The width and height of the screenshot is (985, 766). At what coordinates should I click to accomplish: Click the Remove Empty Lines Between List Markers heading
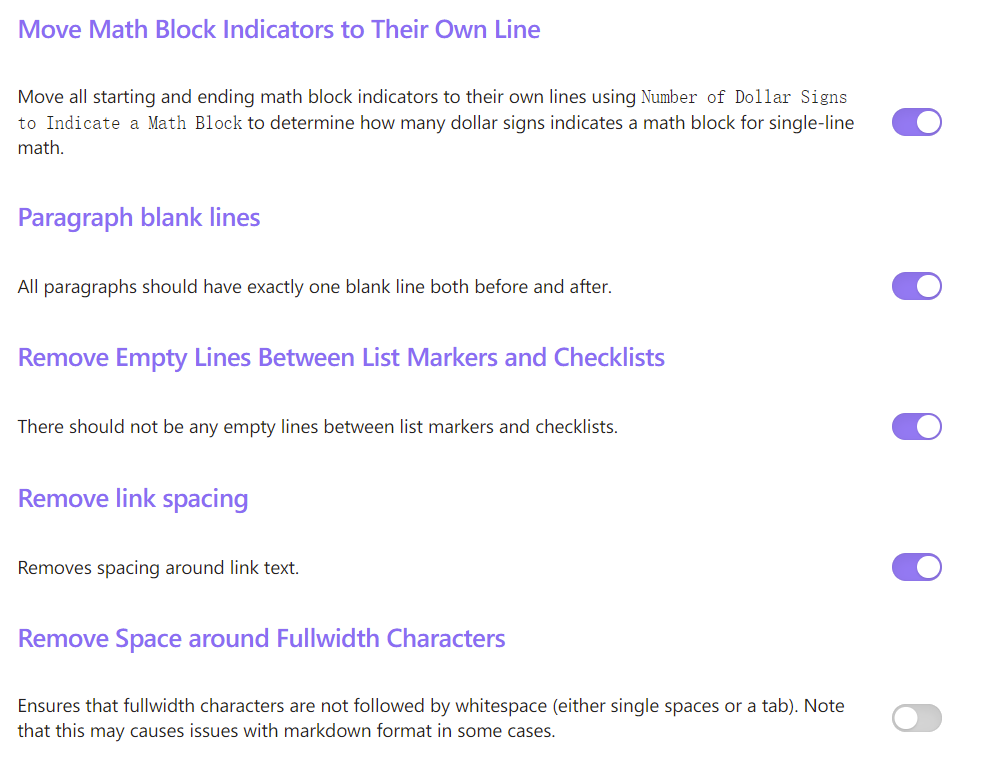click(x=341, y=357)
